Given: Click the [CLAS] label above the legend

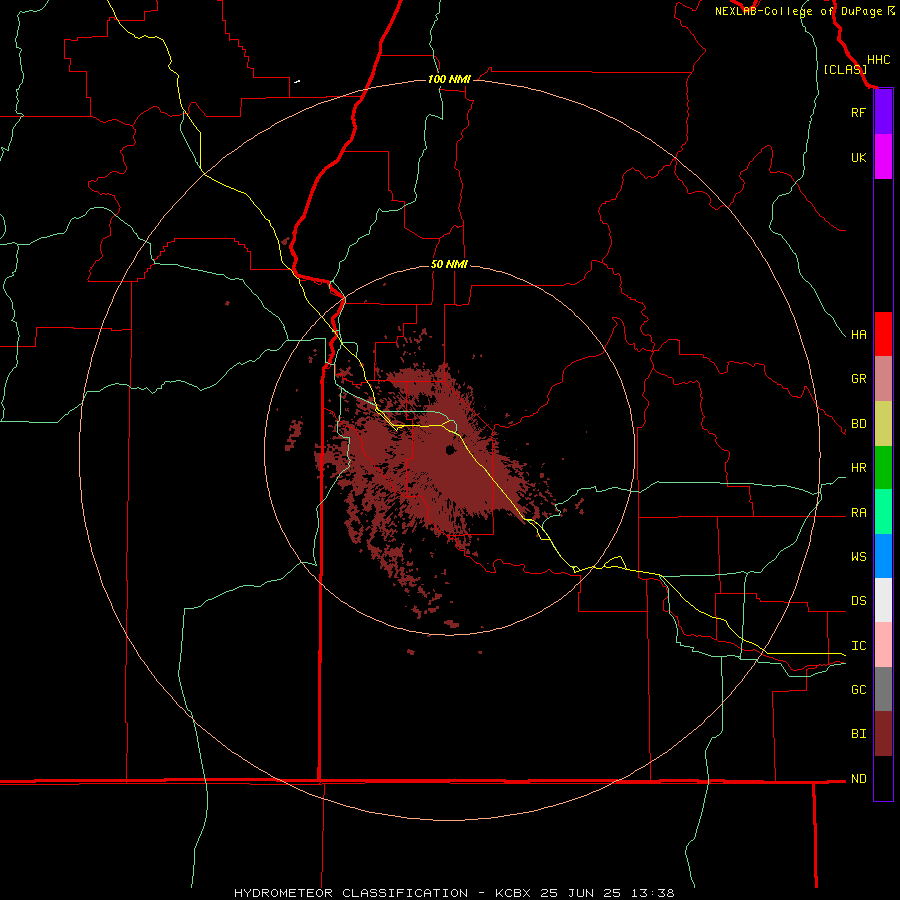Looking at the screenshot, I should 845,69.
